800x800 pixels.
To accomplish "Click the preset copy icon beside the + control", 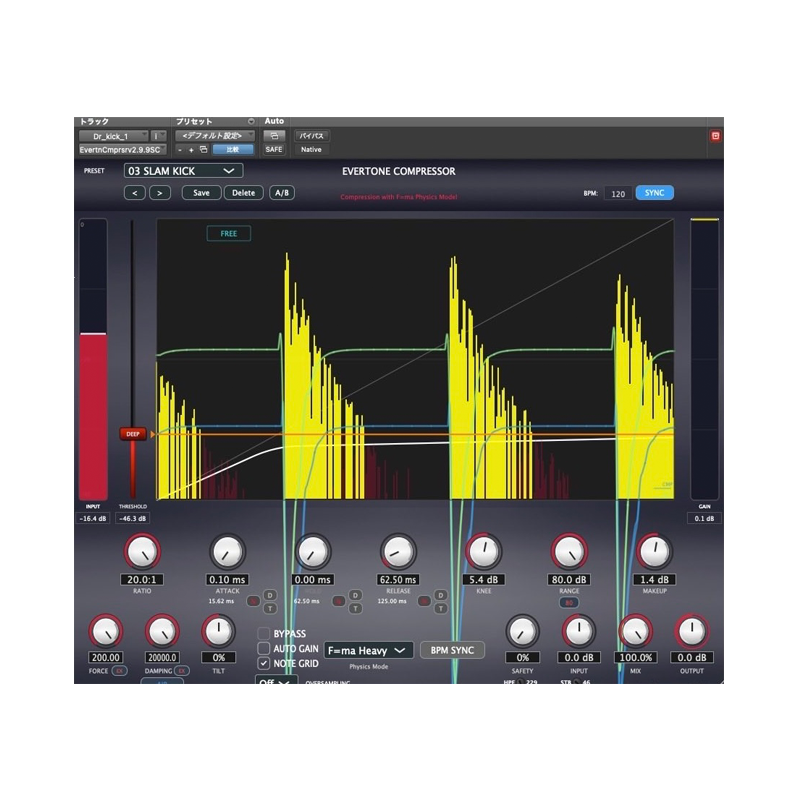I will click(202, 149).
